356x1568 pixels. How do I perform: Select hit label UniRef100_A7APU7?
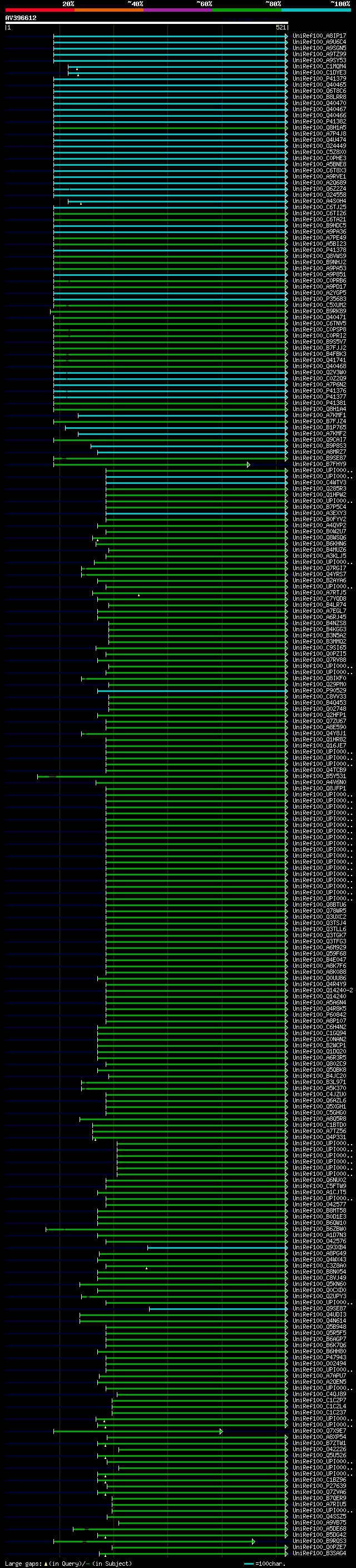point(319,1376)
